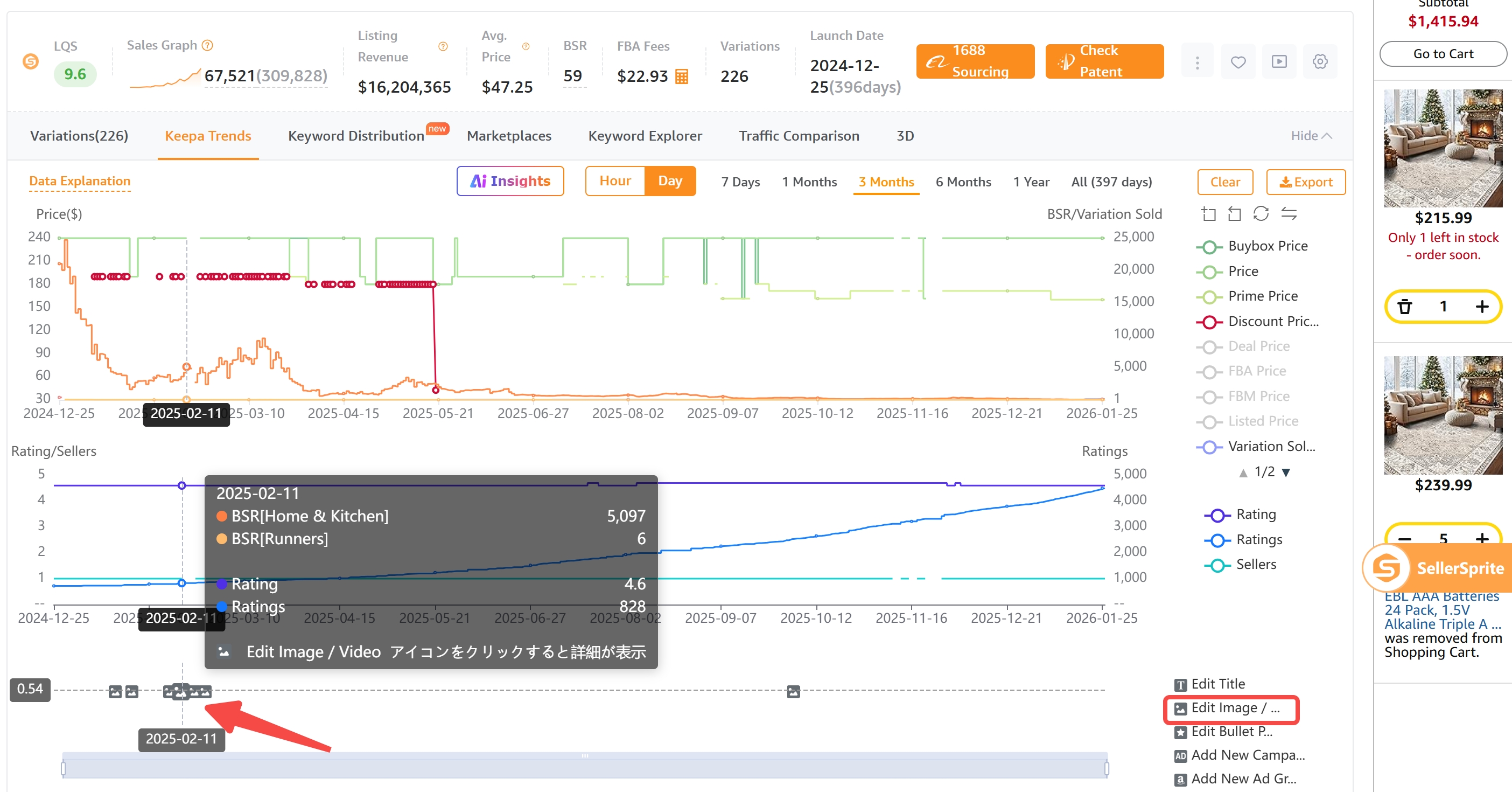
Task: Open the Marketplaces tab
Action: [x=509, y=136]
